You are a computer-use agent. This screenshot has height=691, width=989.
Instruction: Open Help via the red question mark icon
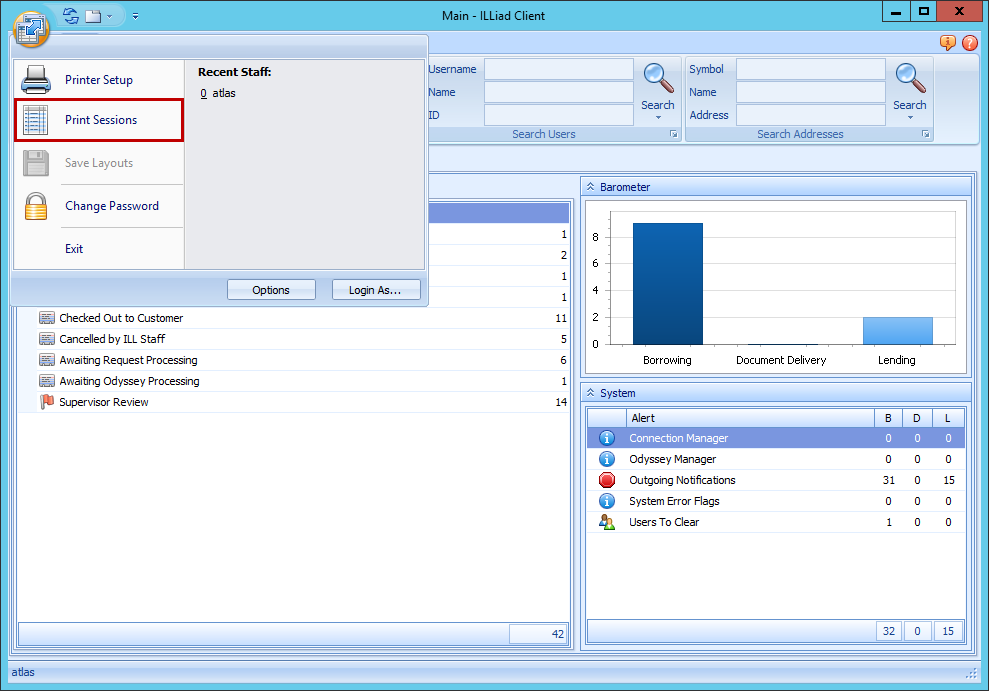[x=969, y=43]
